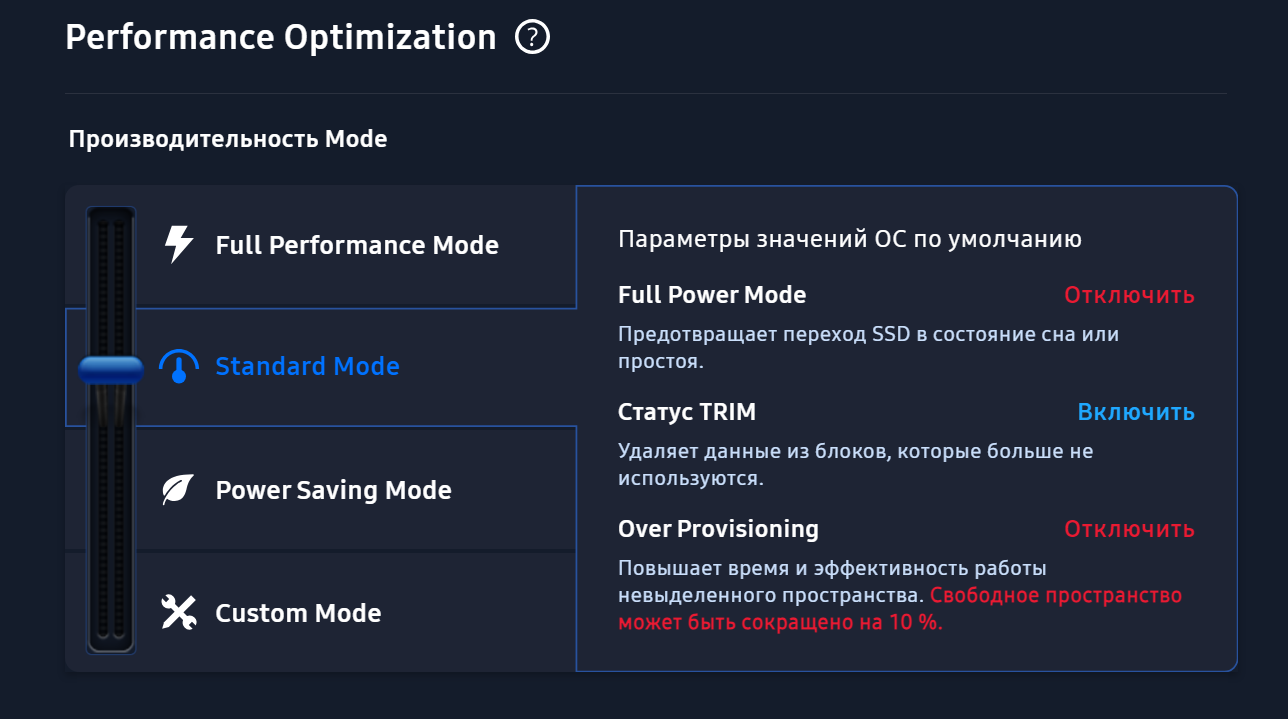Choose Power Saving Mode

[333, 490]
